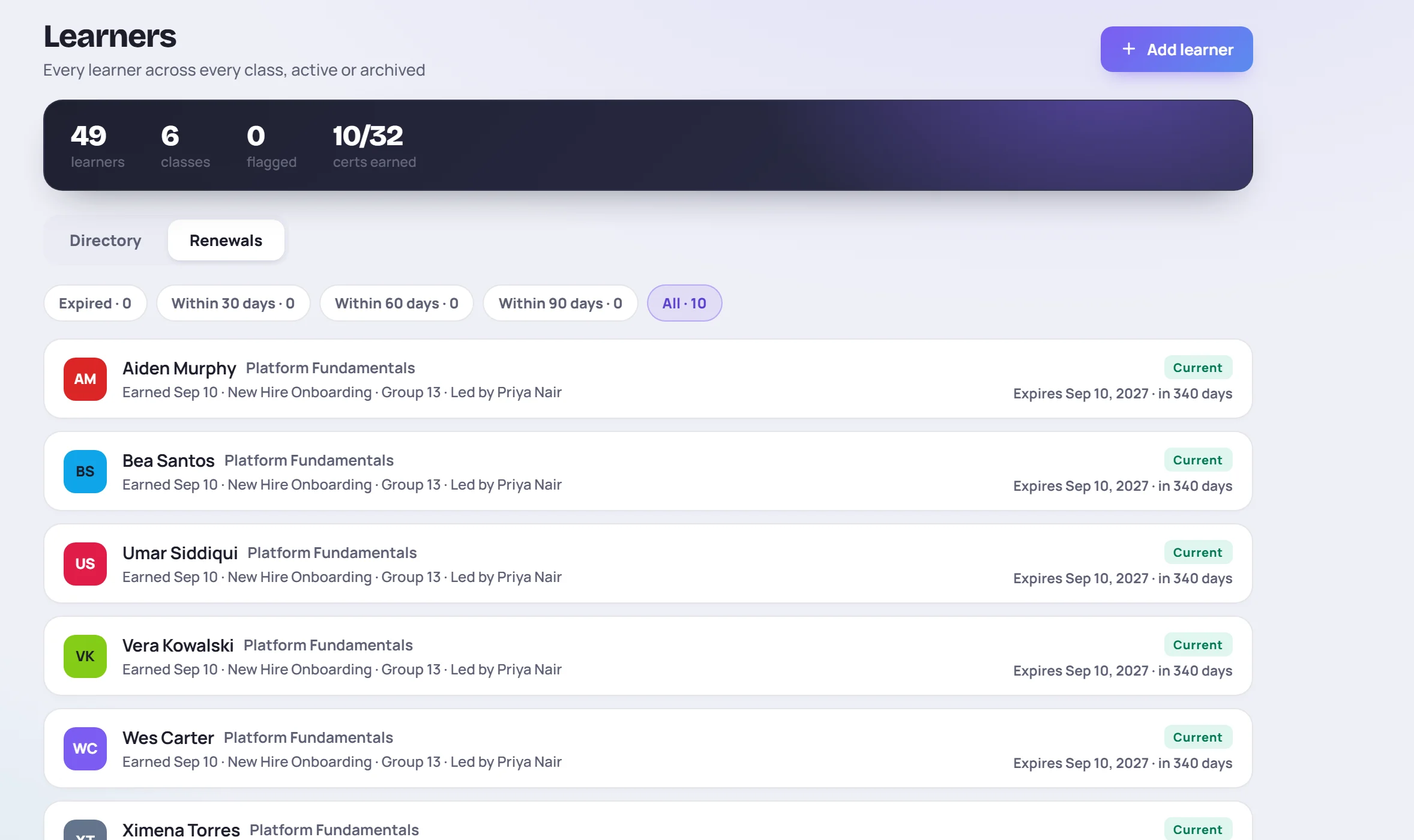Click Current badge on Vera Kowalski row
The width and height of the screenshot is (1414, 840).
click(x=1198, y=645)
